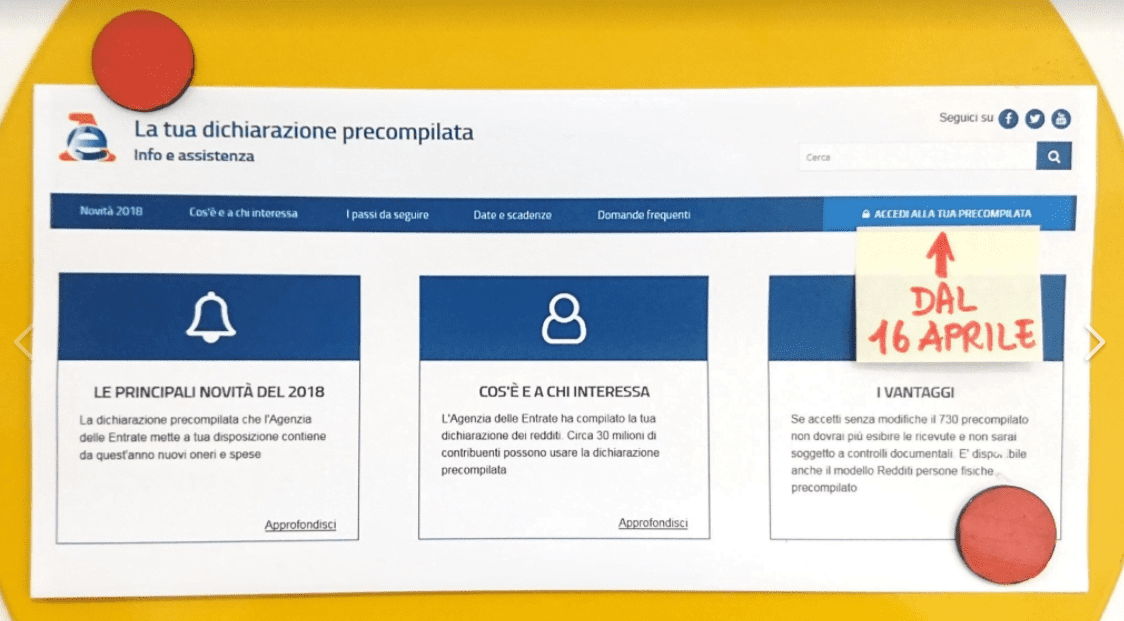Go to the previous slide with the left arrow
Viewport: 1124px width, 621px height.
(x=22, y=342)
